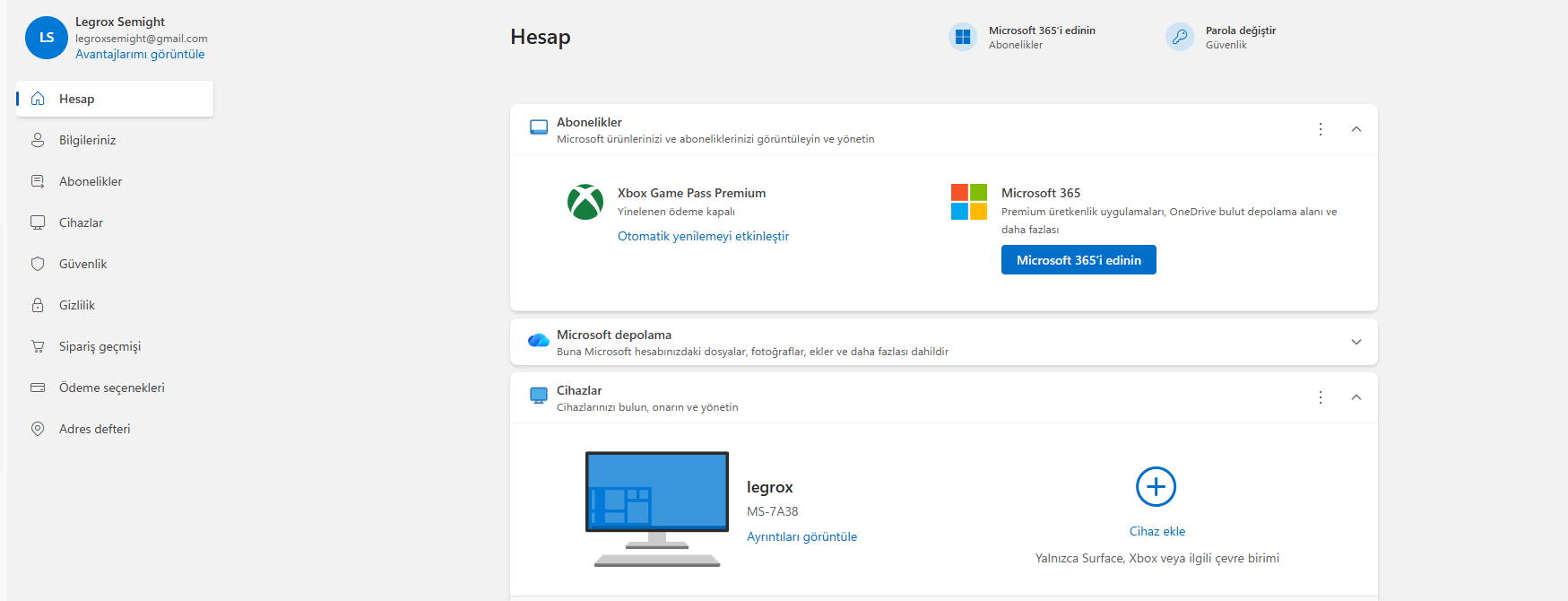Screen dimensions: 1568x601
Task: Click the subscriptions icon in sidebar
Action: 38,181
